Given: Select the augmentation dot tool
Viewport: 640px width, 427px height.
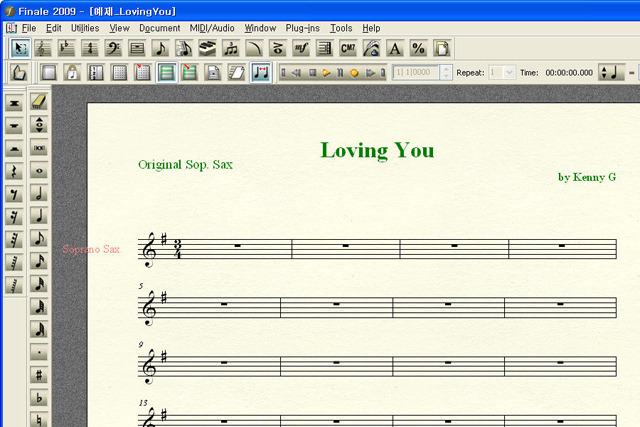Looking at the screenshot, I should click(39, 352).
